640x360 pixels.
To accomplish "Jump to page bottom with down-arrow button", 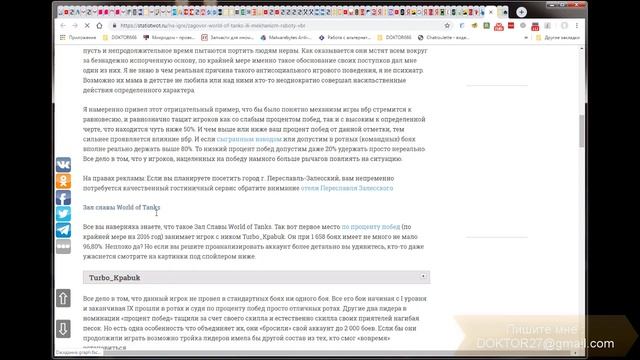I will click(63, 329).
